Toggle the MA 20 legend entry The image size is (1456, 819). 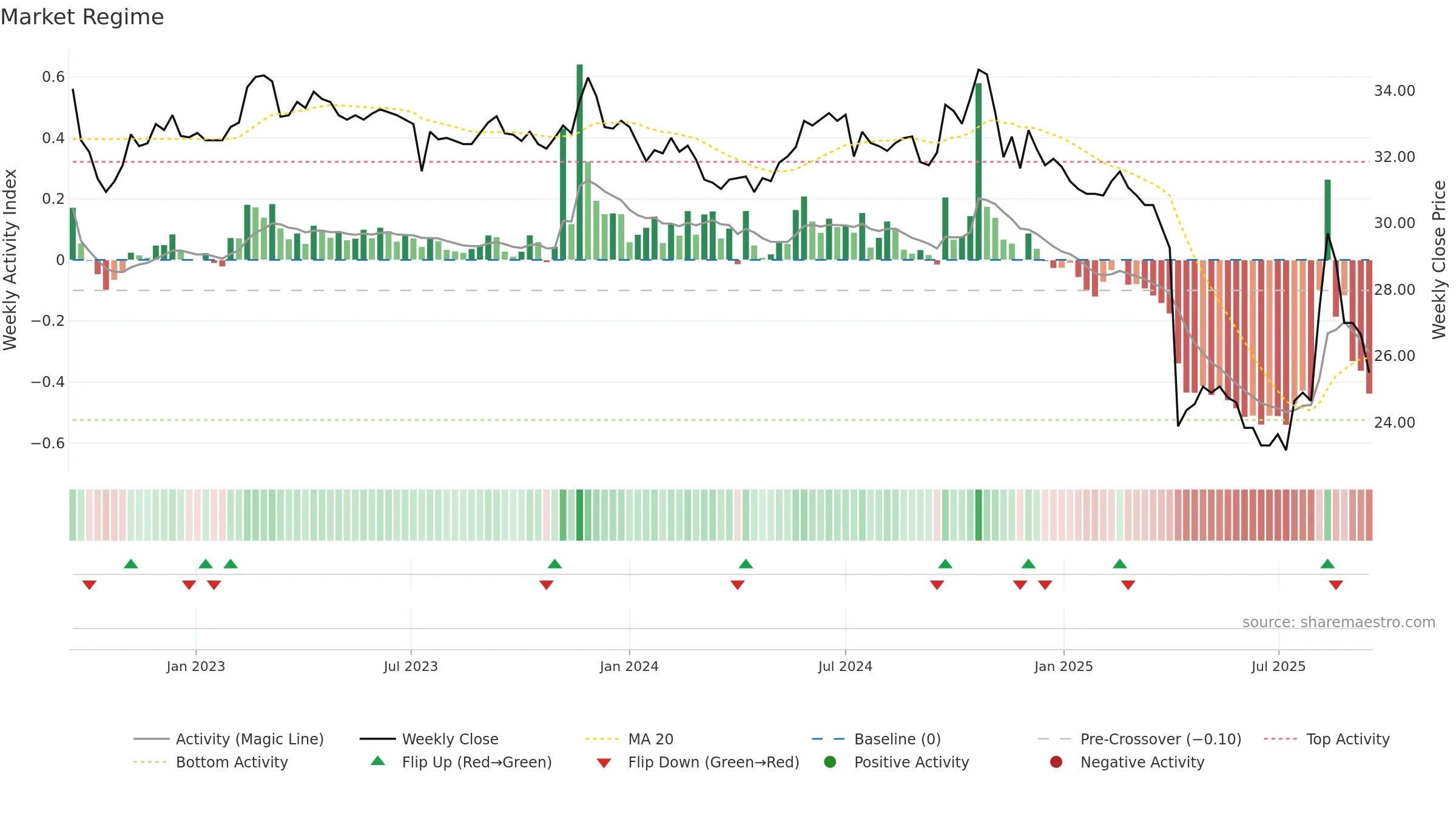[x=629, y=739]
